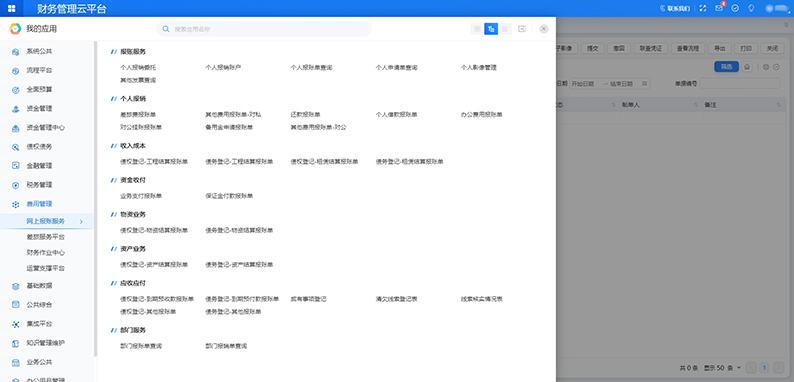Click the checkmark tasks icon in header
The image size is (794, 382).
[x=735, y=8]
